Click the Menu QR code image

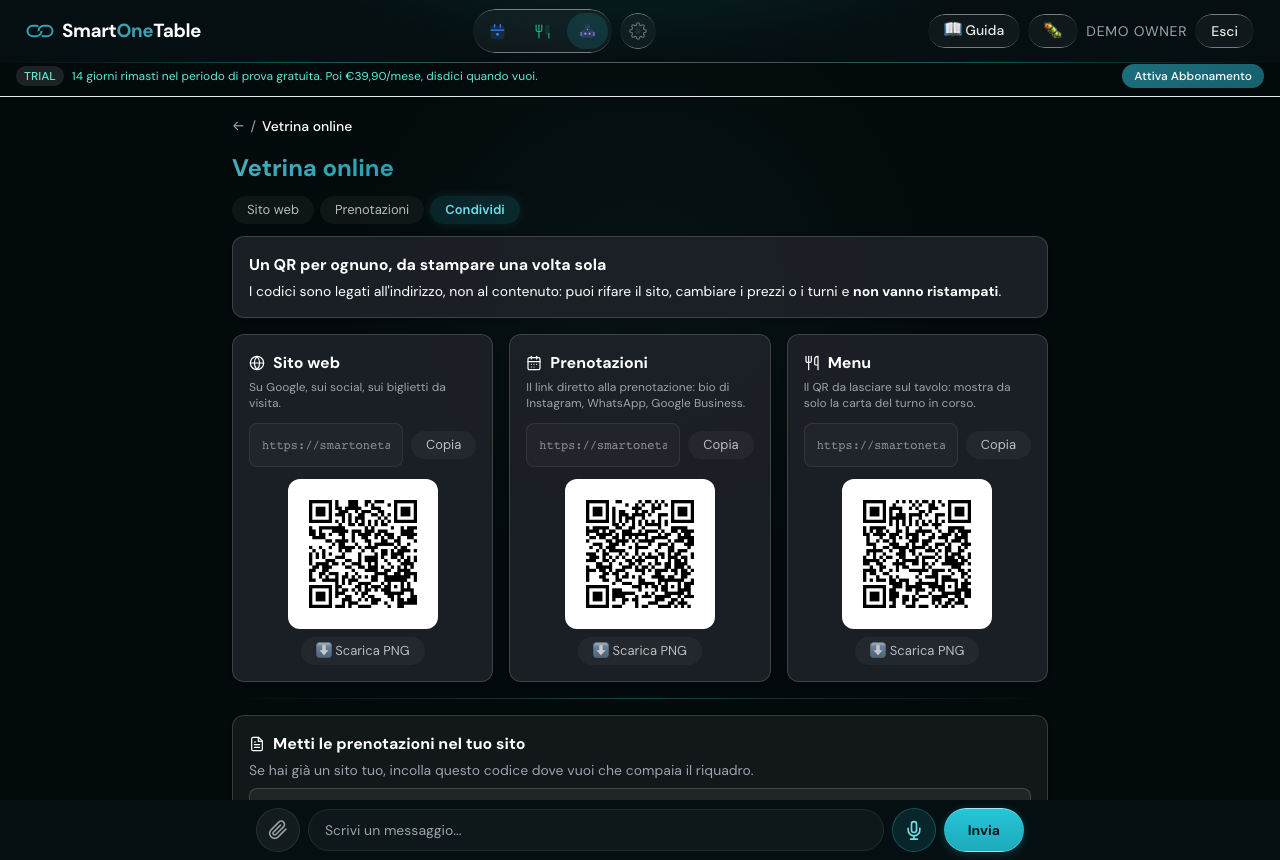pyautogui.click(x=917, y=554)
